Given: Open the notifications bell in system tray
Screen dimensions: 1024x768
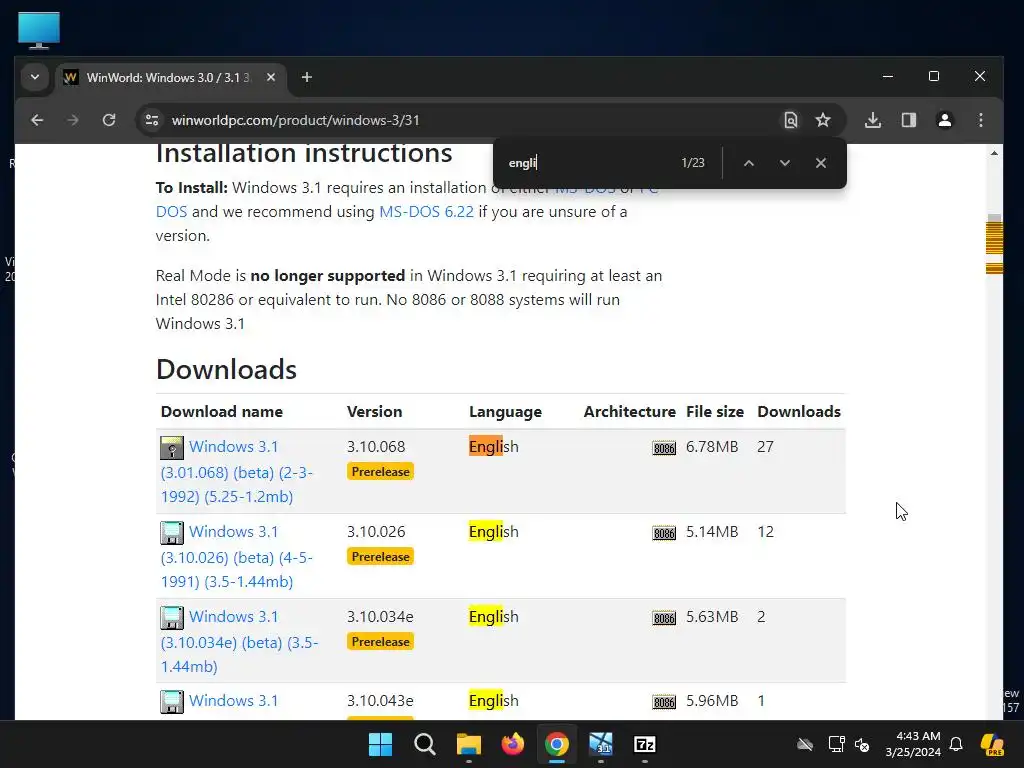Looking at the screenshot, I should pos(956,744).
